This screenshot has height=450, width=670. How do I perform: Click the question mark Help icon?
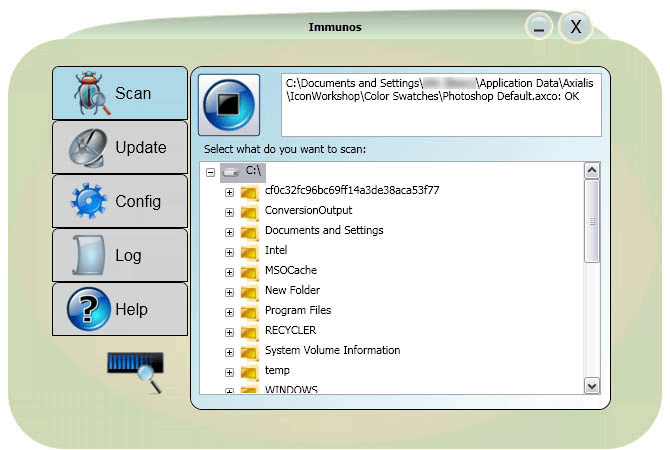pos(88,309)
